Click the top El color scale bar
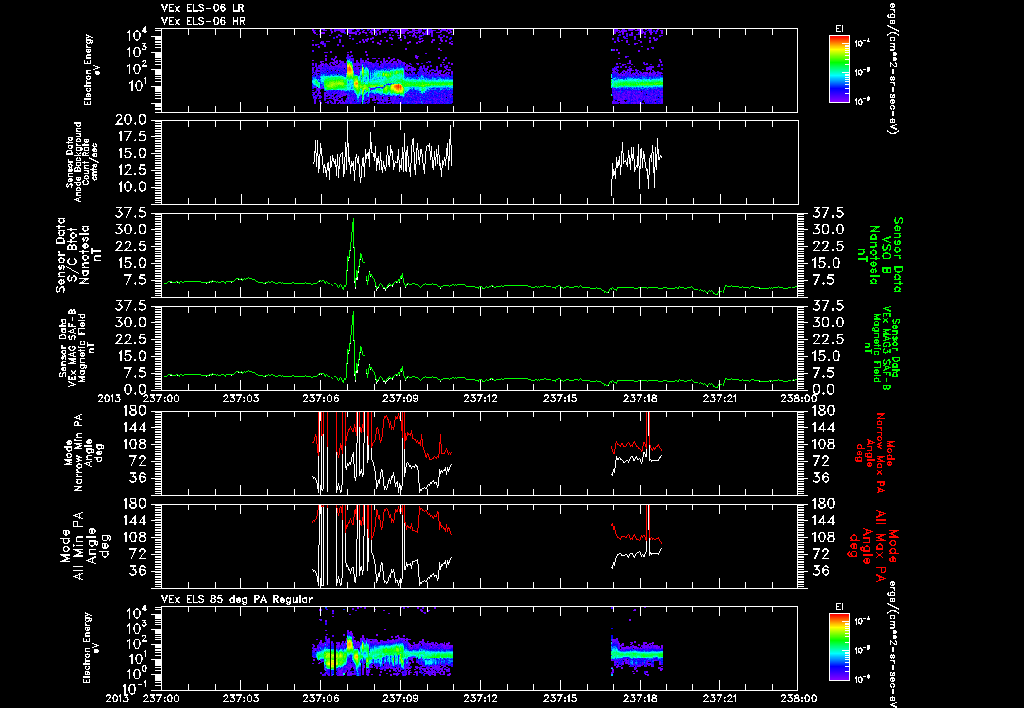The image size is (1024, 708). (839, 69)
